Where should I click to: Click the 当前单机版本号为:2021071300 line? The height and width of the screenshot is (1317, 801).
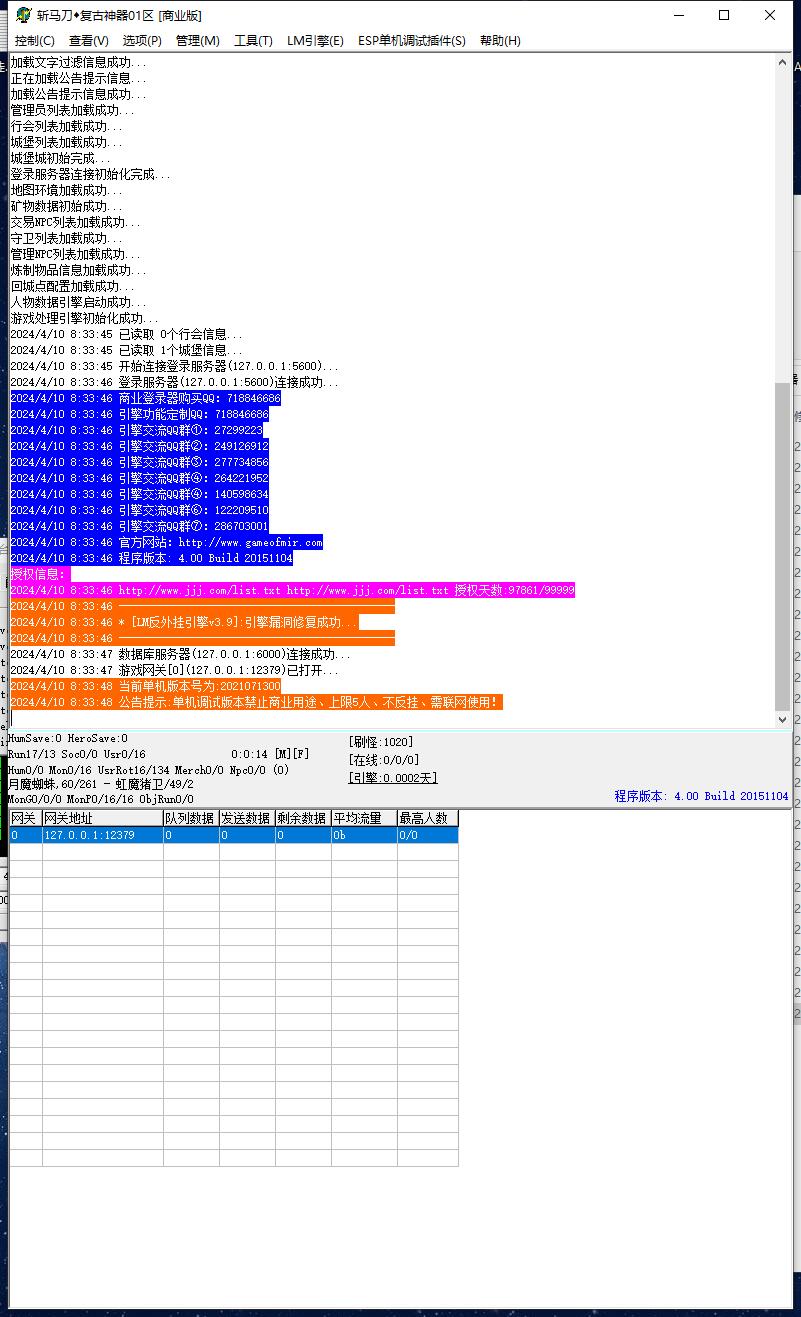(146, 686)
